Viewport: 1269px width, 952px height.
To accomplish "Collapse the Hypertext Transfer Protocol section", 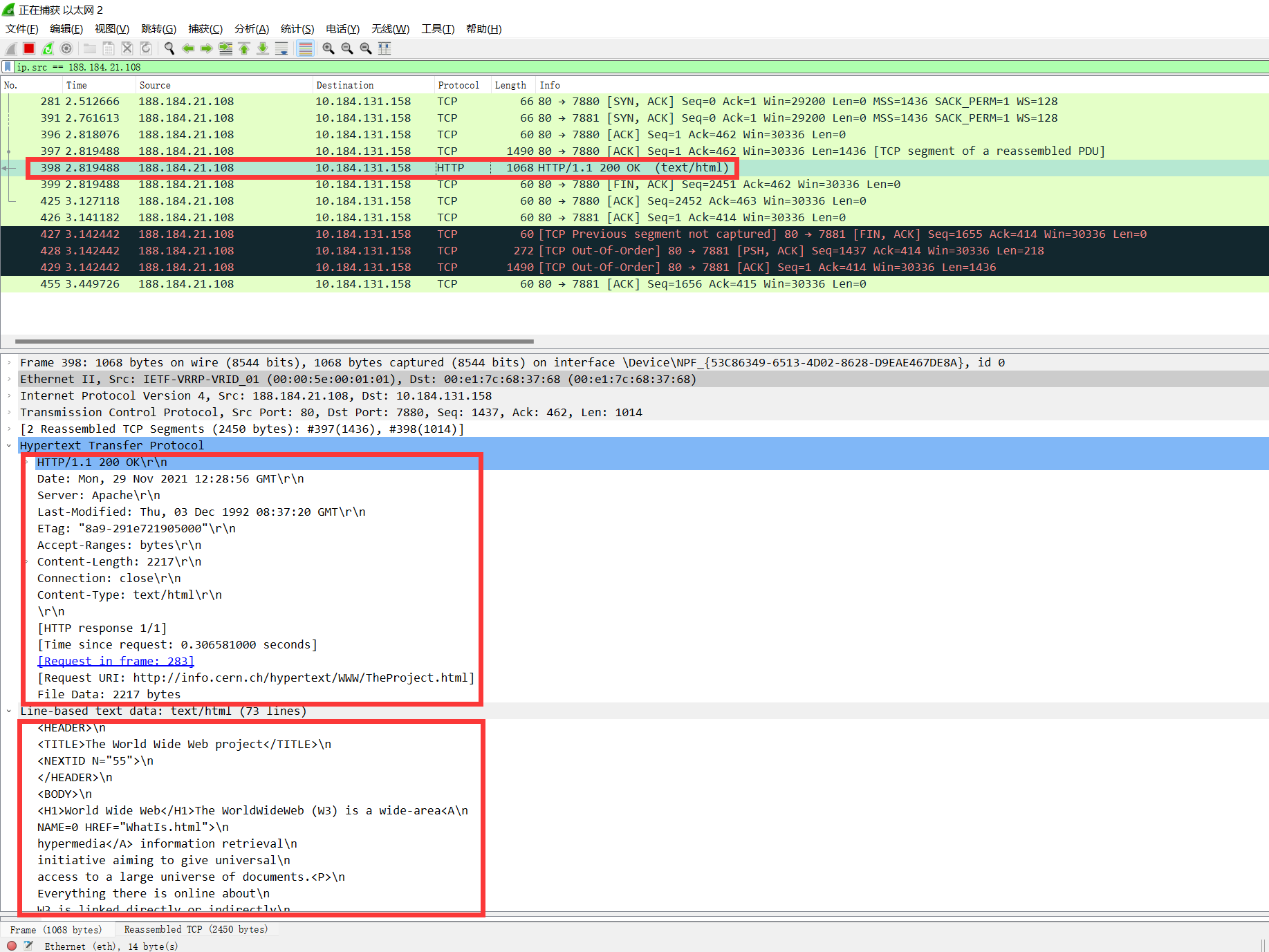I will [x=9, y=445].
